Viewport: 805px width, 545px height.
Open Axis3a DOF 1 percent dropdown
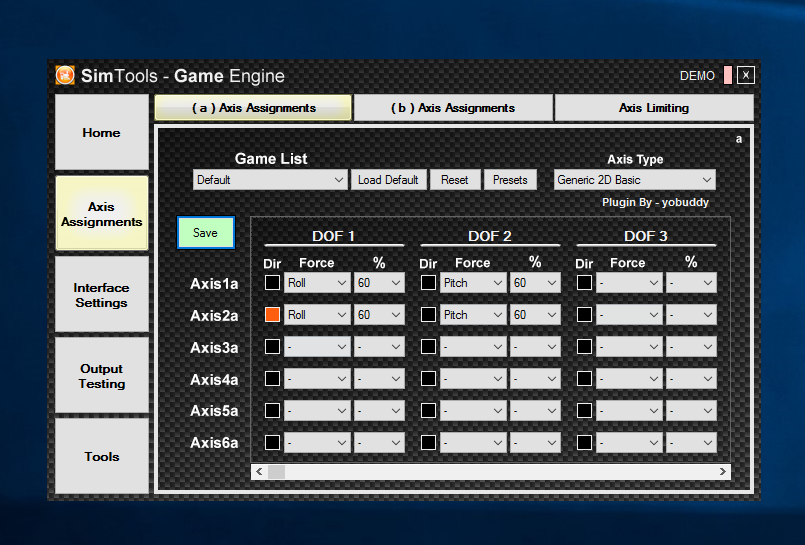click(379, 347)
